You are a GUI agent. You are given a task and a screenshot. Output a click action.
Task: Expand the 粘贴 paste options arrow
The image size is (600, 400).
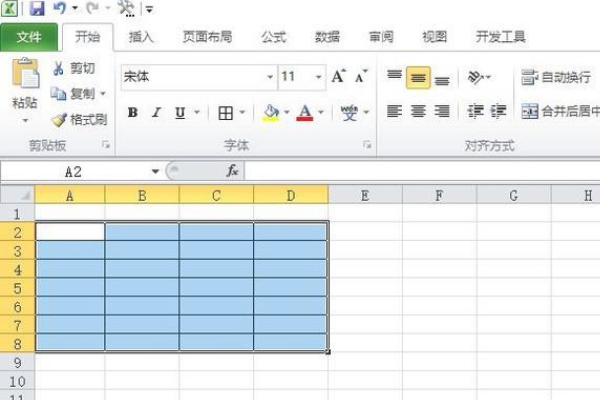tap(25, 121)
